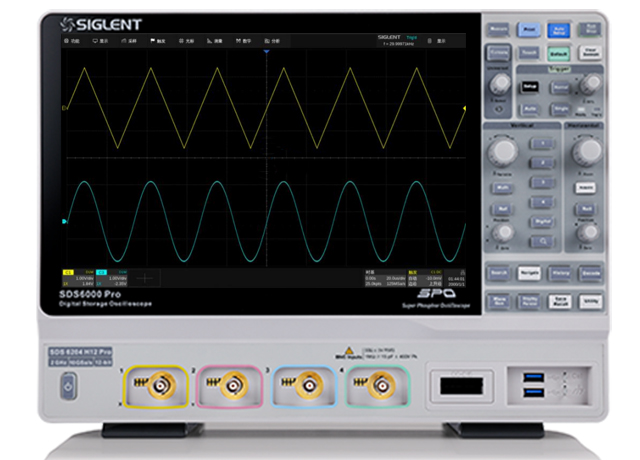
Task: Open the timebase descriptor box on screen
Action: [385, 278]
